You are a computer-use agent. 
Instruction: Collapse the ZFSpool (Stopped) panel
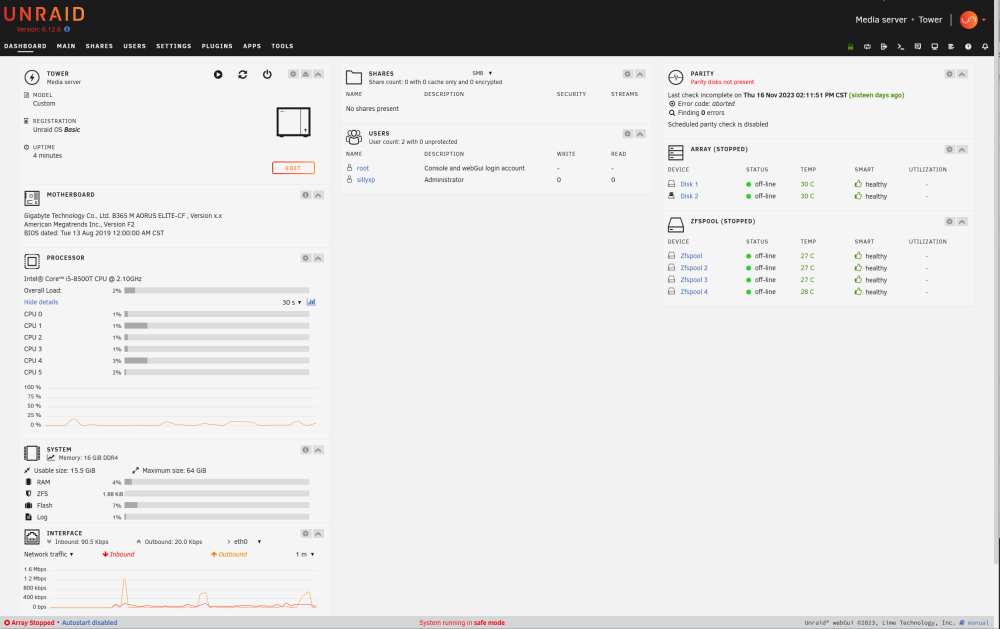coord(962,221)
